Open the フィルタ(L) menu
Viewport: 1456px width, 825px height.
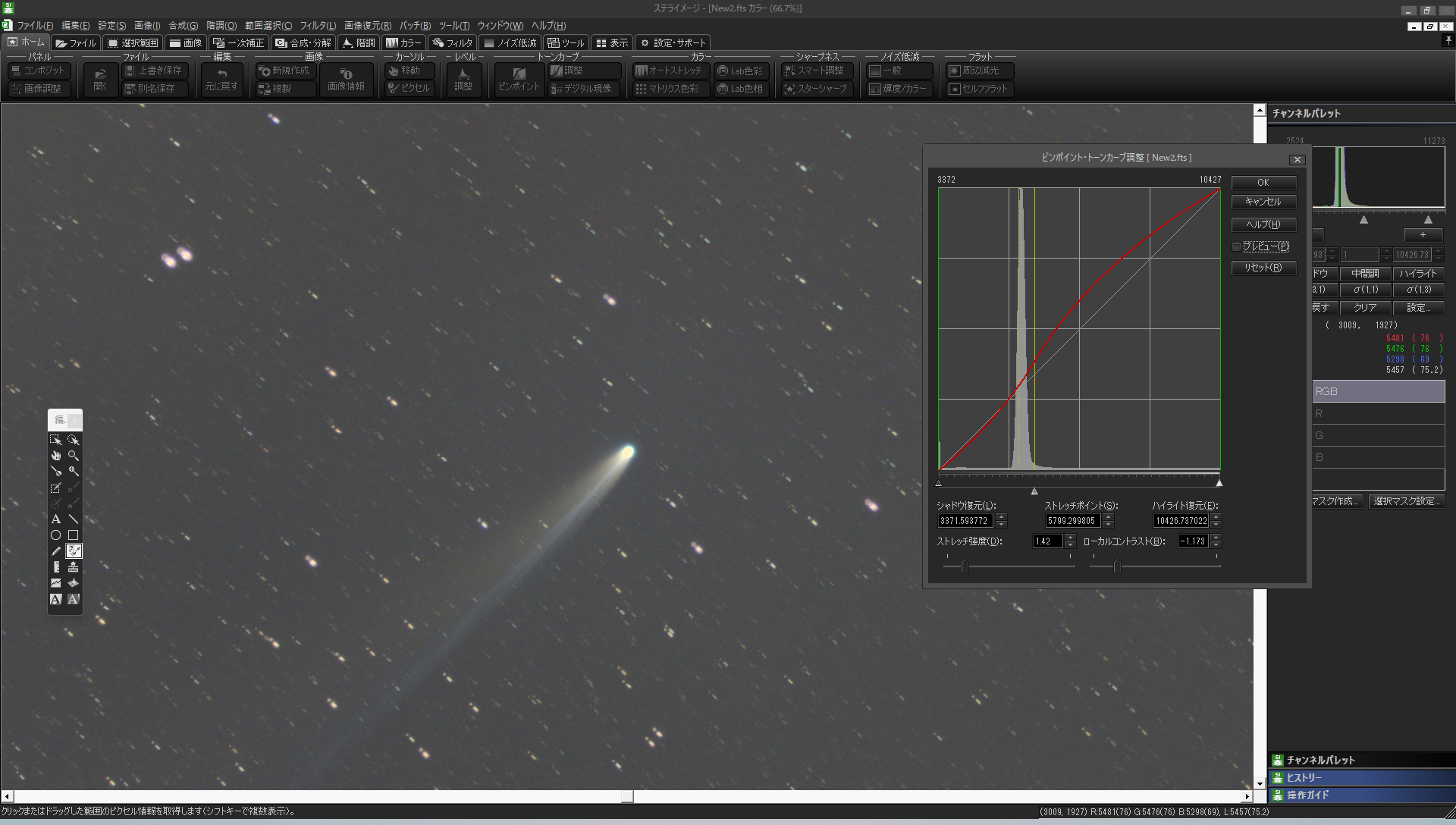317,25
